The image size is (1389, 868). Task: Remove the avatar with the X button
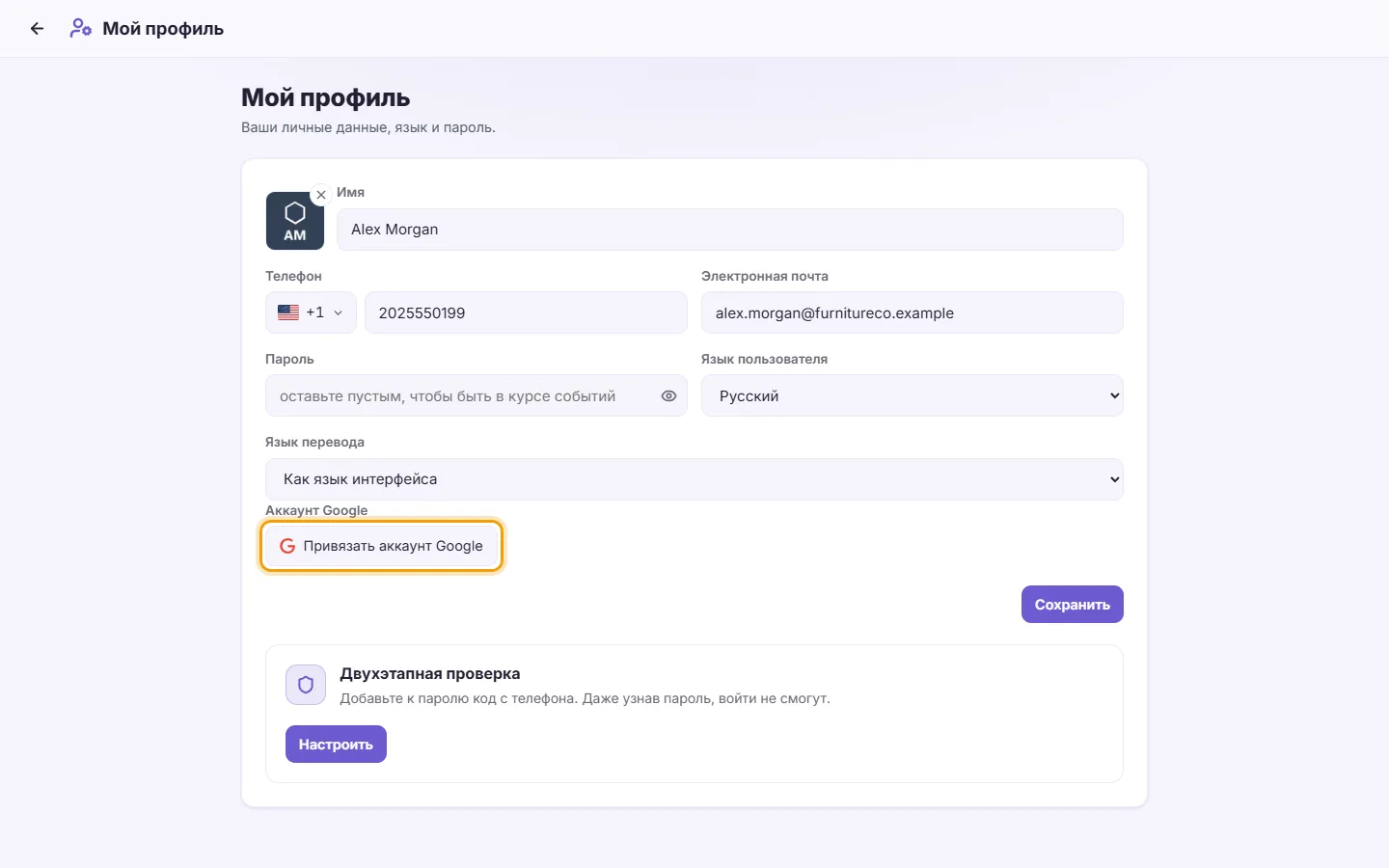(x=321, y=195)
